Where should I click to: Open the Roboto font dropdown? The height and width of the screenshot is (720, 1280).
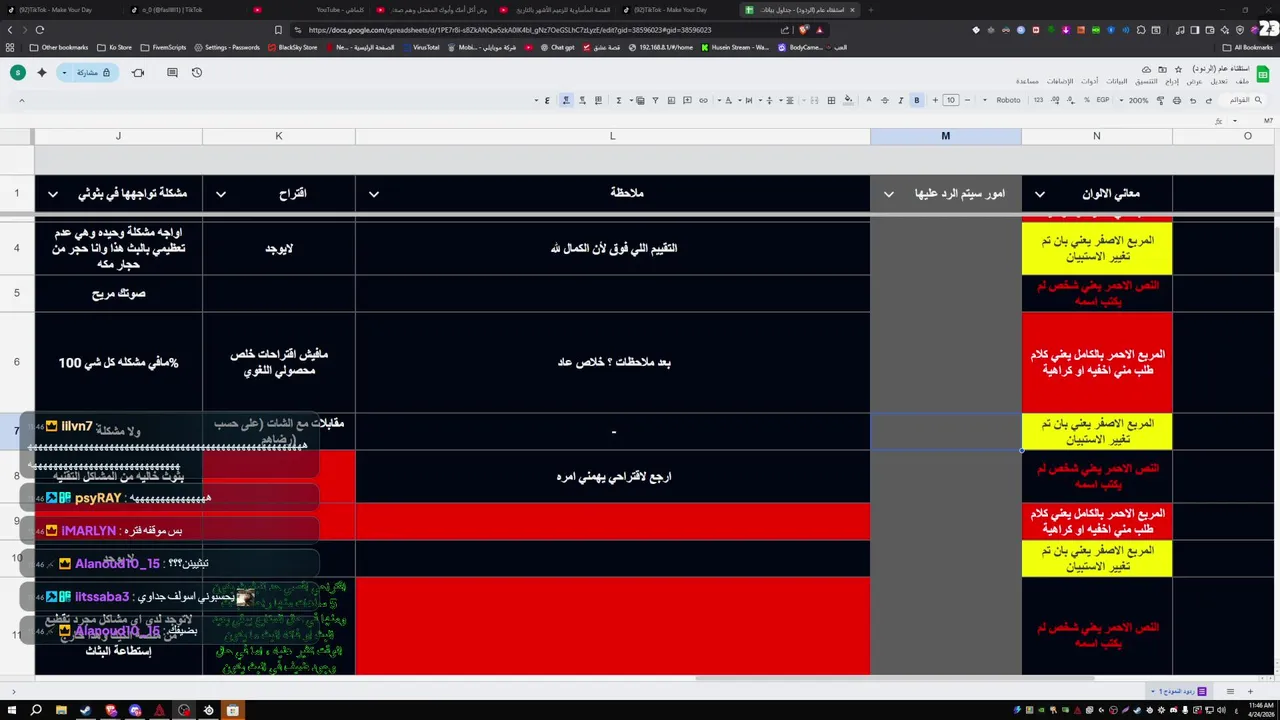pyautogui.click(x=1002, y=100)
